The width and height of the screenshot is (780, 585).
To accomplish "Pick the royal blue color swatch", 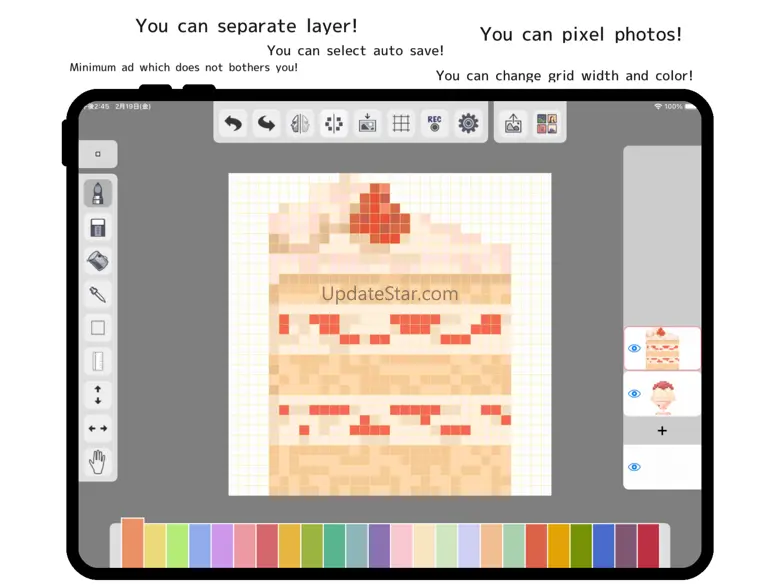I will (x=604, y=546).
